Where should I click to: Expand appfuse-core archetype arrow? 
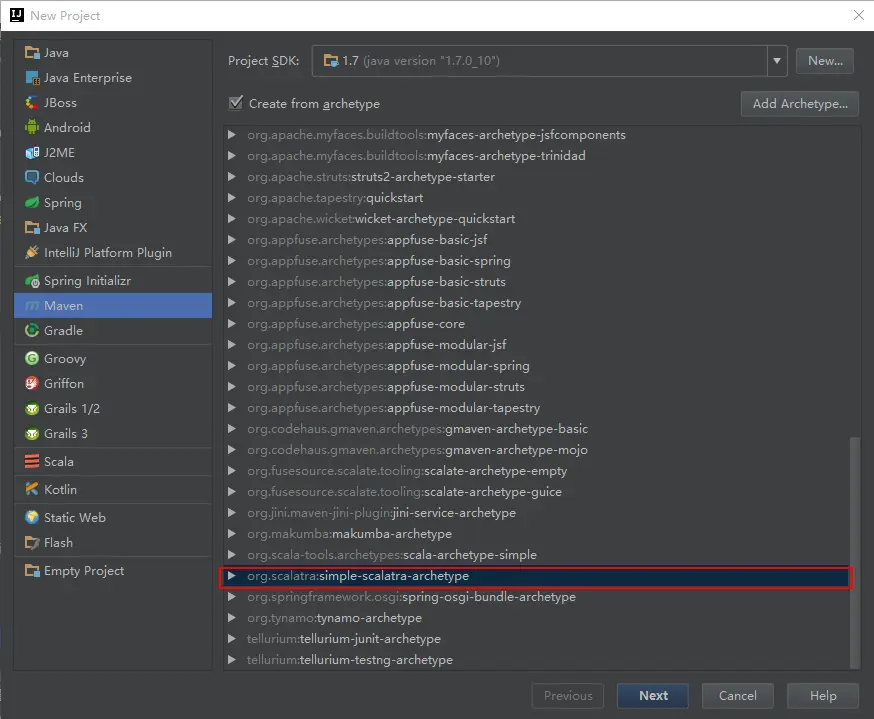[231, 324]
